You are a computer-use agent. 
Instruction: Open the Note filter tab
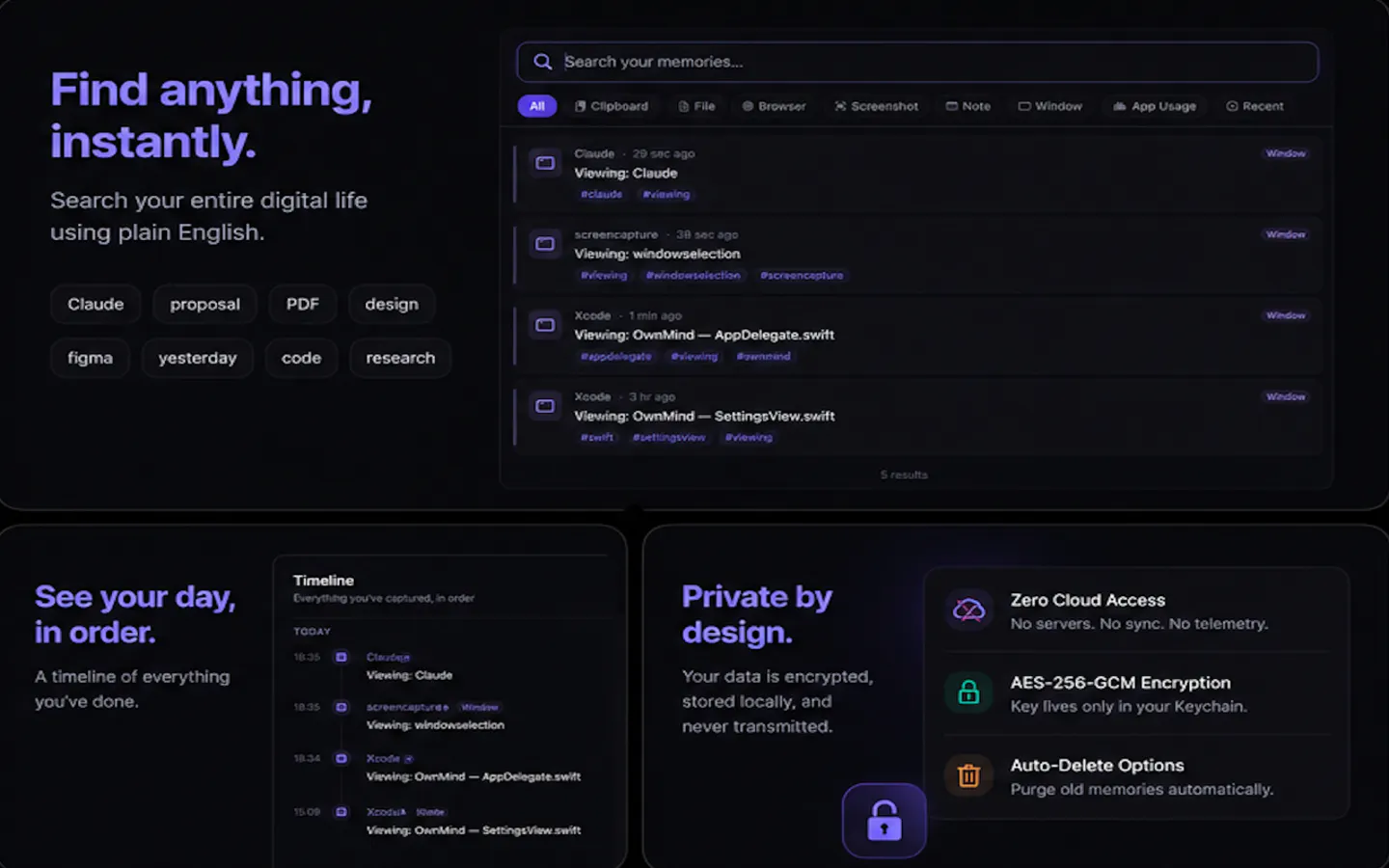point(967,106)
